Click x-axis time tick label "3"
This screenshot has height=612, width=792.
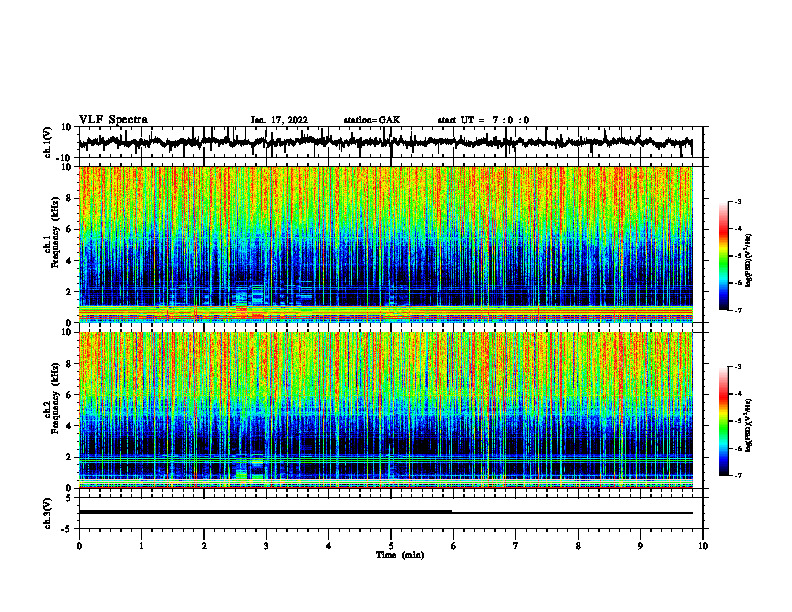266,546
